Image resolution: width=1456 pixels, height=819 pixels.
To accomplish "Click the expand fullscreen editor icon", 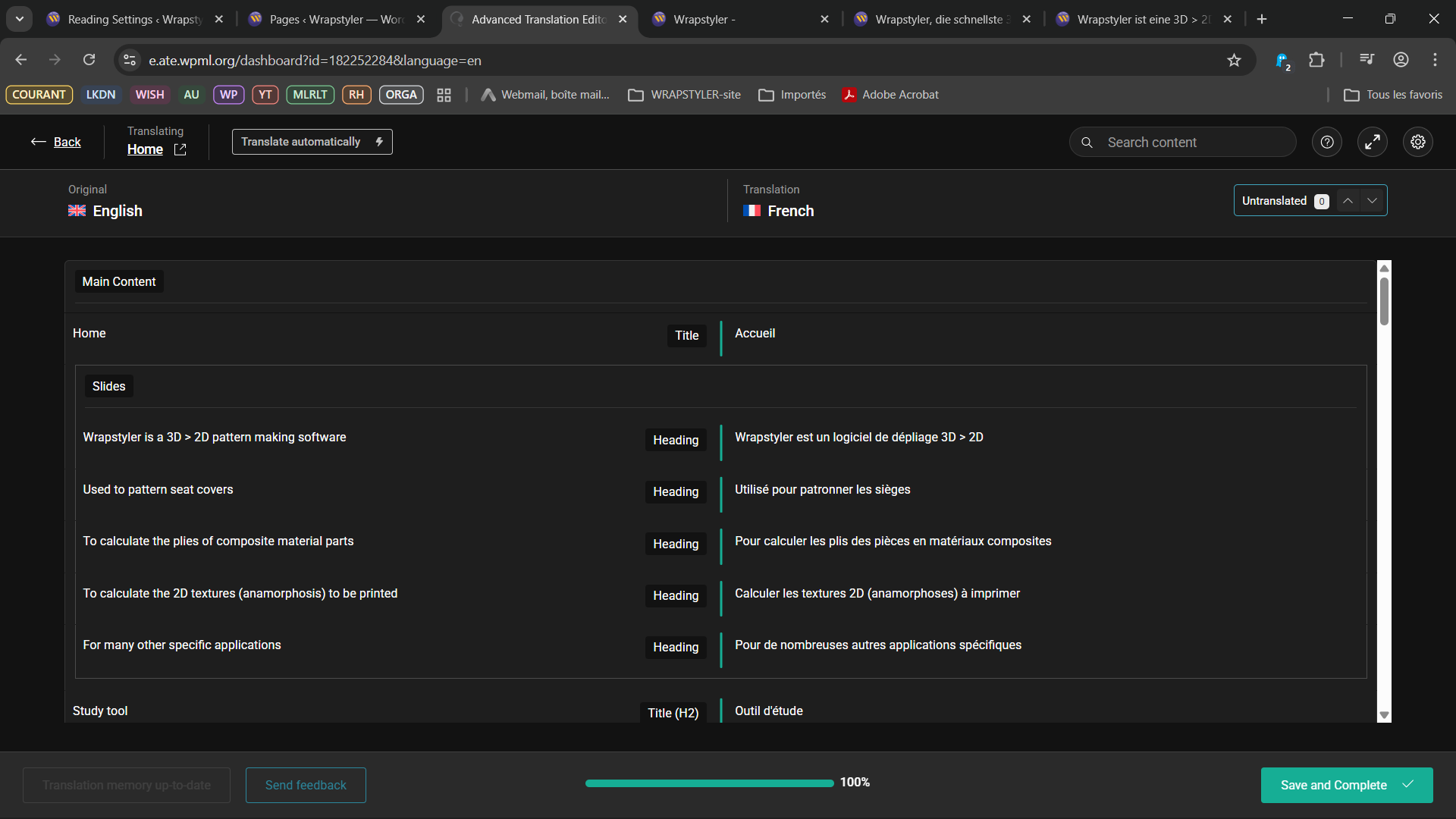I will [1372, 143].
